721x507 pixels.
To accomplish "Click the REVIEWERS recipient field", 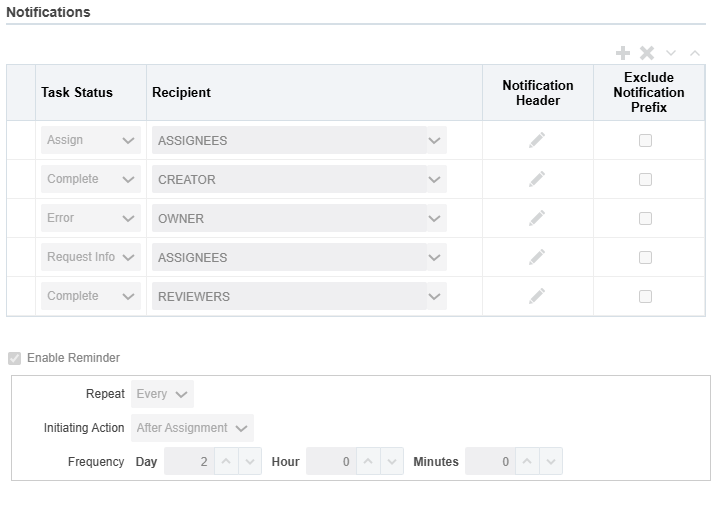I will [289, 296].
